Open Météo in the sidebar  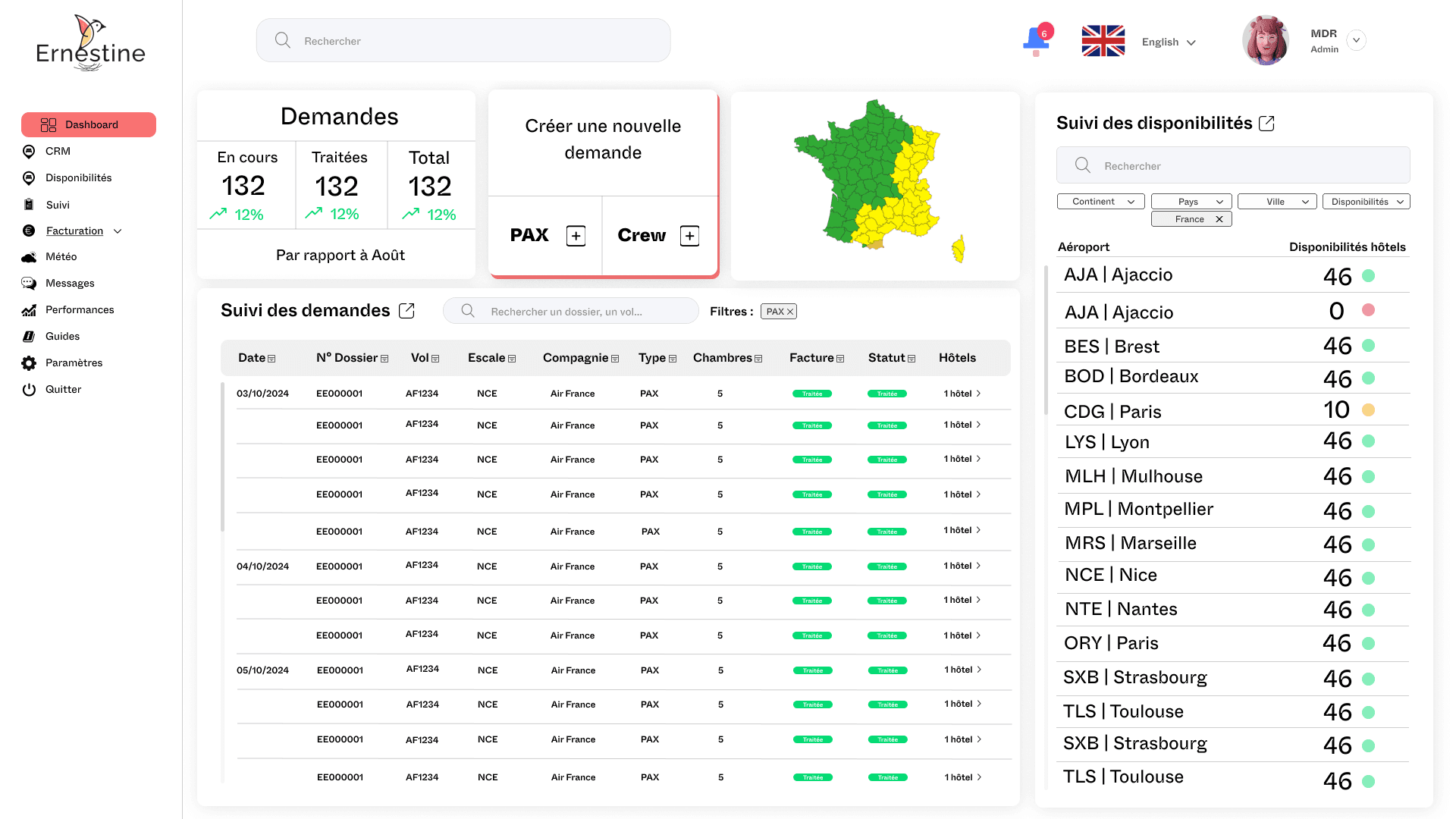61,257
